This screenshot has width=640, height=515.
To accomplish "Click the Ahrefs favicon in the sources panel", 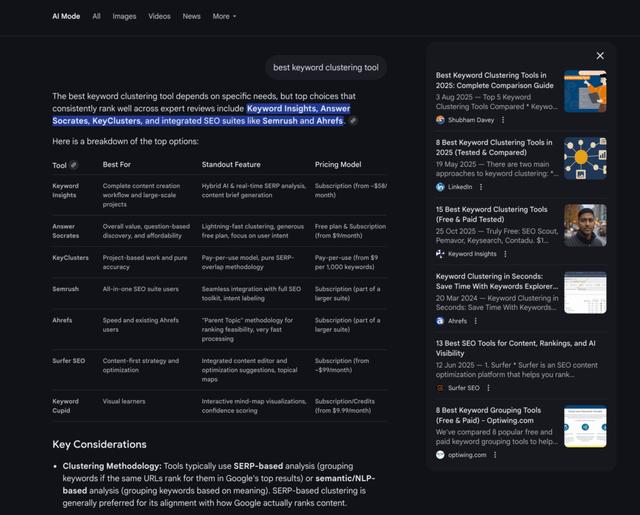I will (x=440, y=321).
